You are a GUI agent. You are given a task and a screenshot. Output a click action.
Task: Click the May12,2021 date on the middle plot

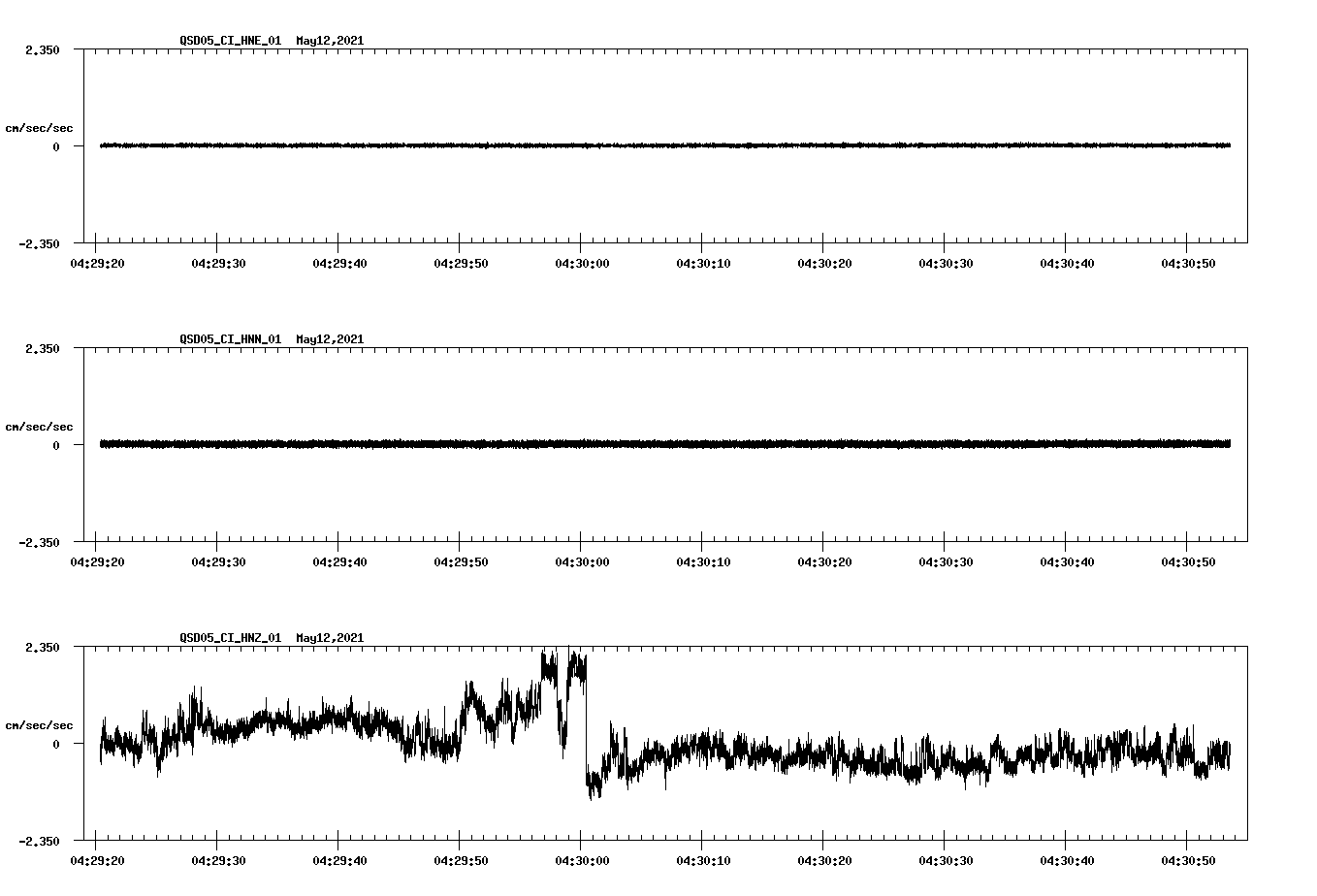(329, 340)
